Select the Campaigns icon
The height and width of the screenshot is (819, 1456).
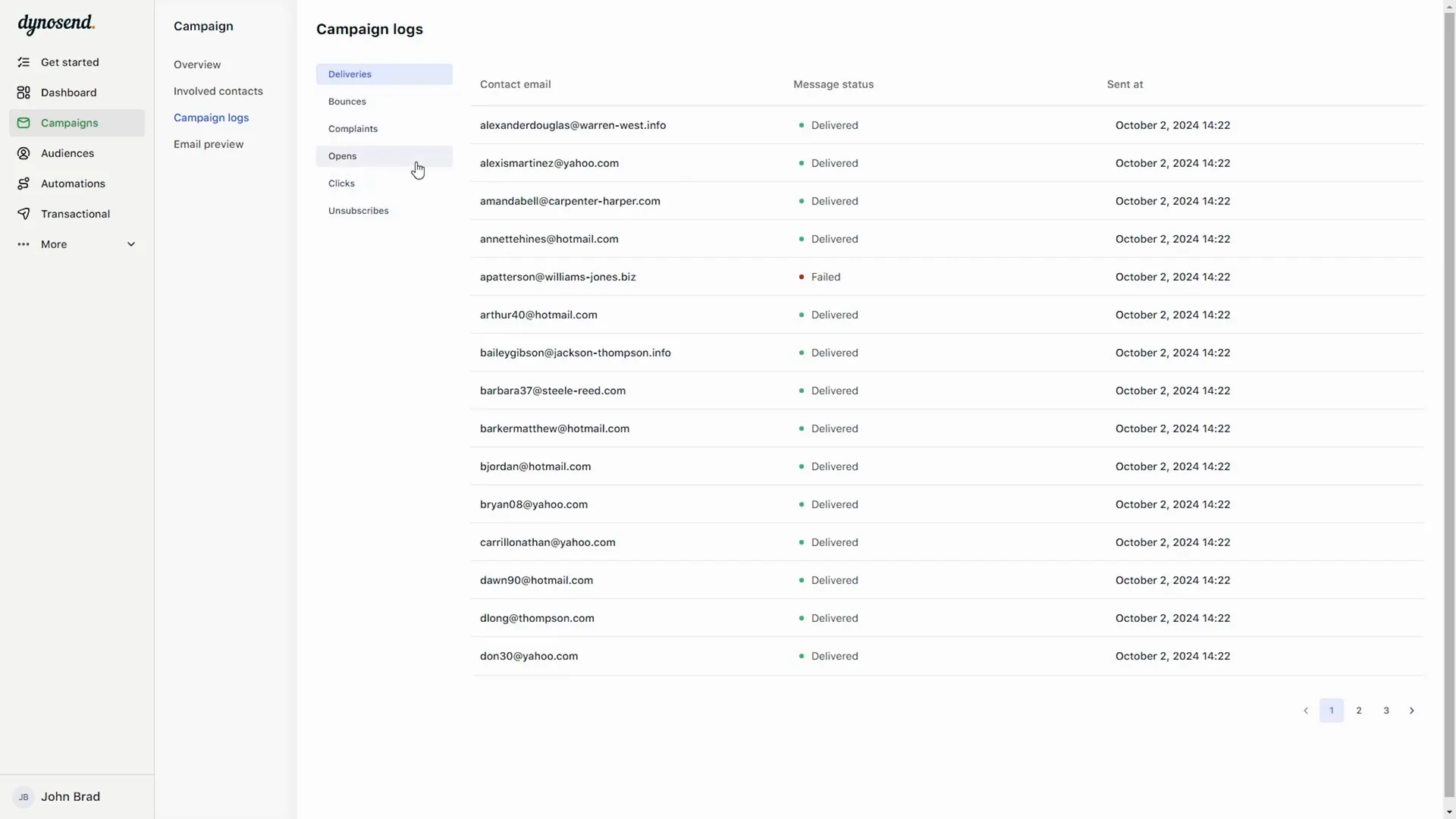[x=24, y=122]
